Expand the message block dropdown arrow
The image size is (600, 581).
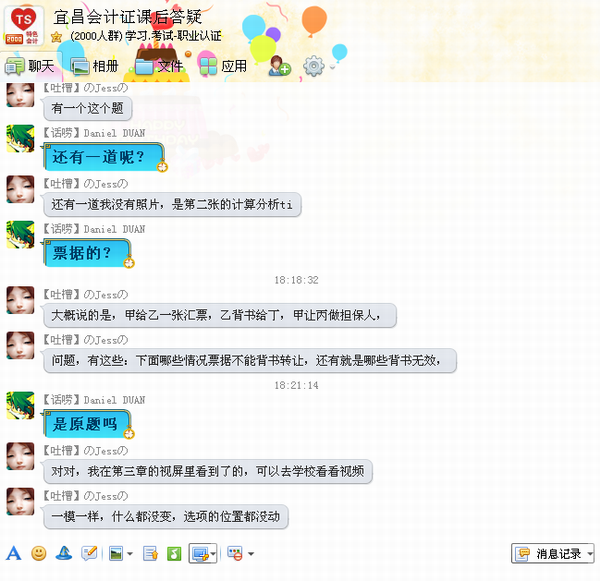pyautogui.click(x=251, y=554)
